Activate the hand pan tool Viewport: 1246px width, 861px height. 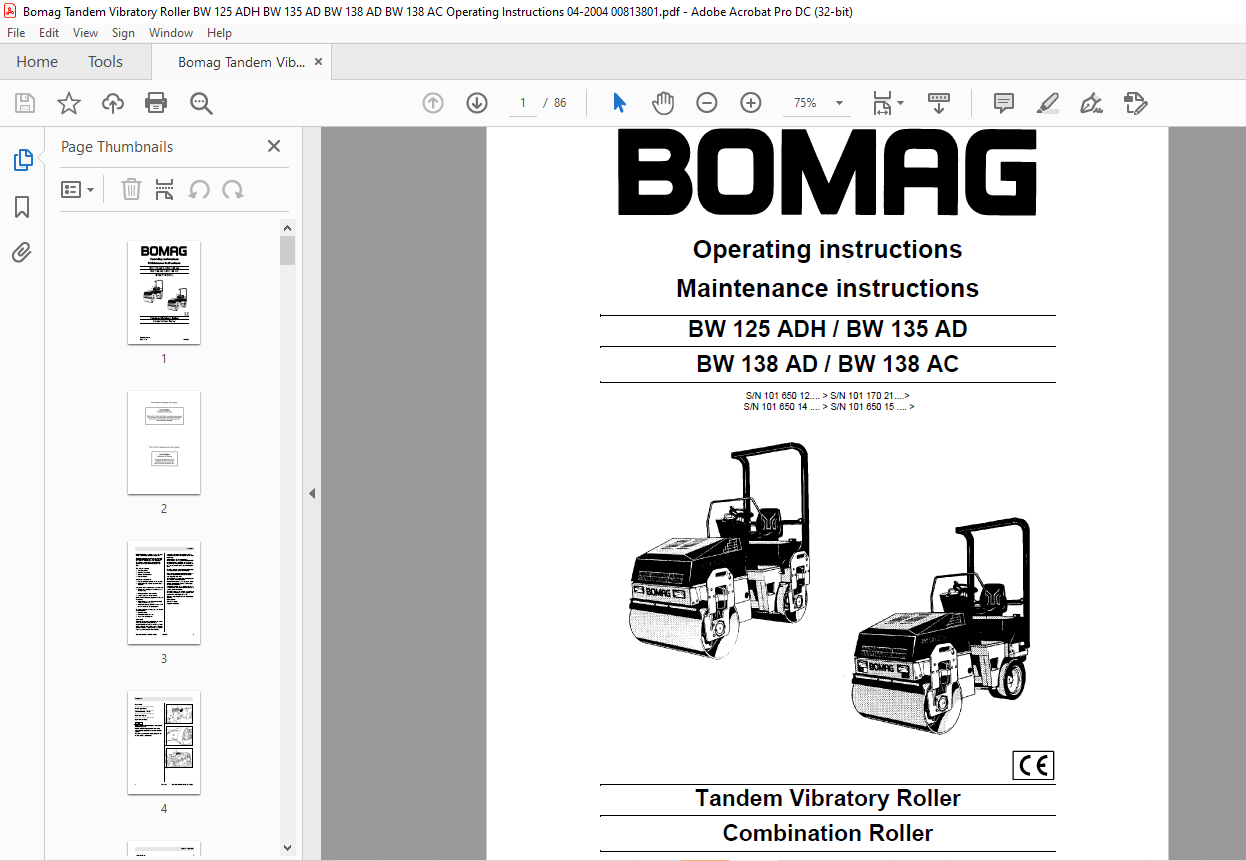tap(663, 103)
